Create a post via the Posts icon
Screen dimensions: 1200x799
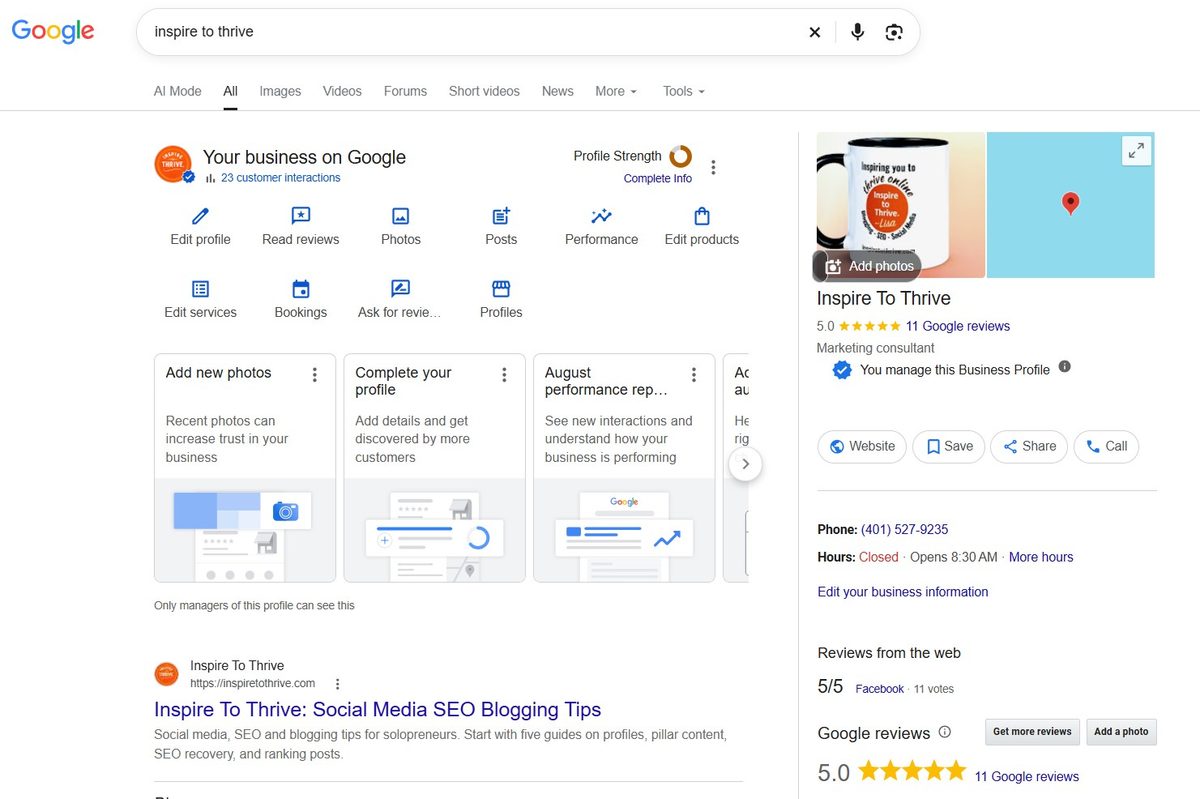(x=501, y=216)
